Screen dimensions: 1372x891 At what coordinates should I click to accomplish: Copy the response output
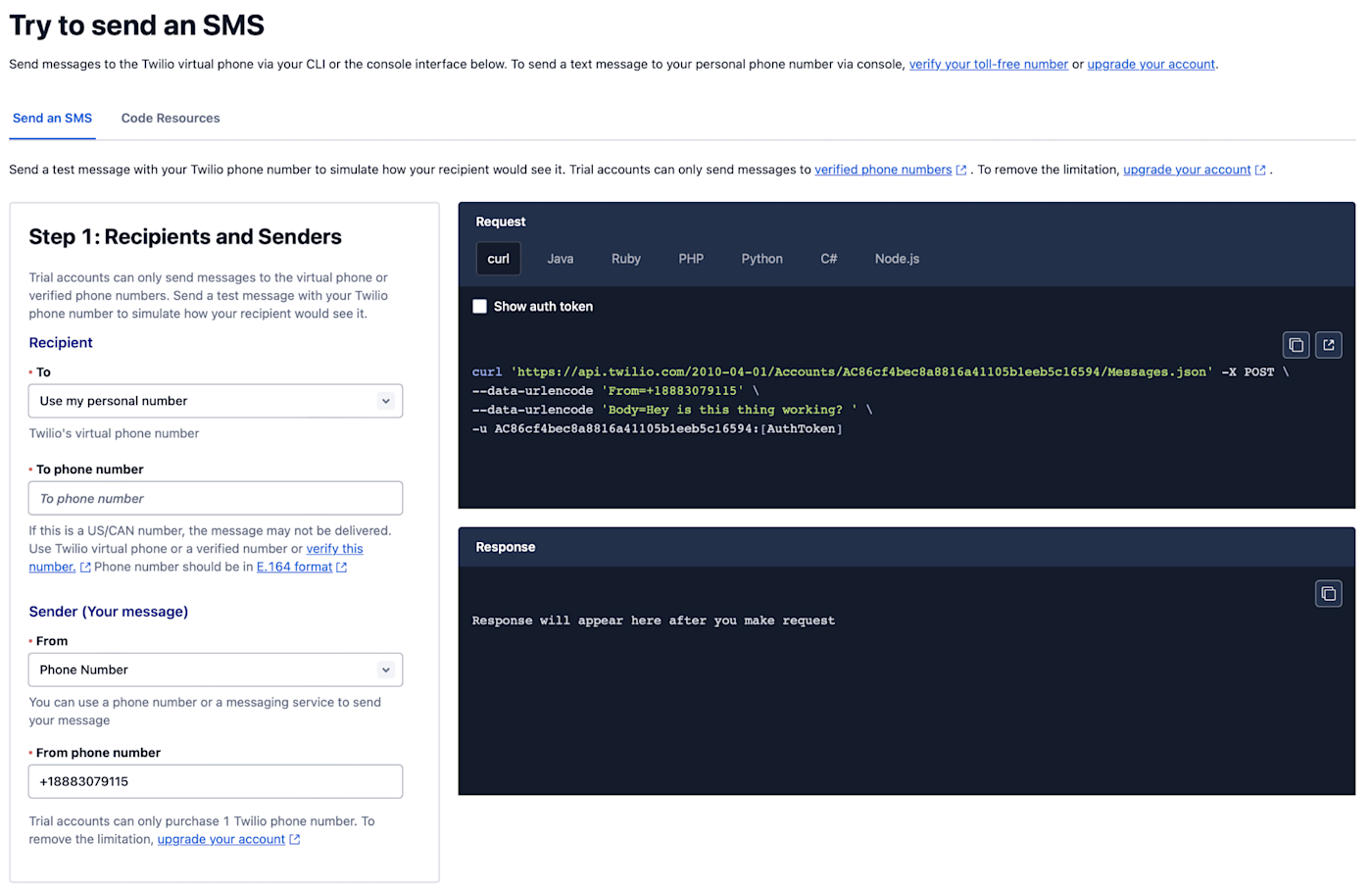coord(1329,594)
